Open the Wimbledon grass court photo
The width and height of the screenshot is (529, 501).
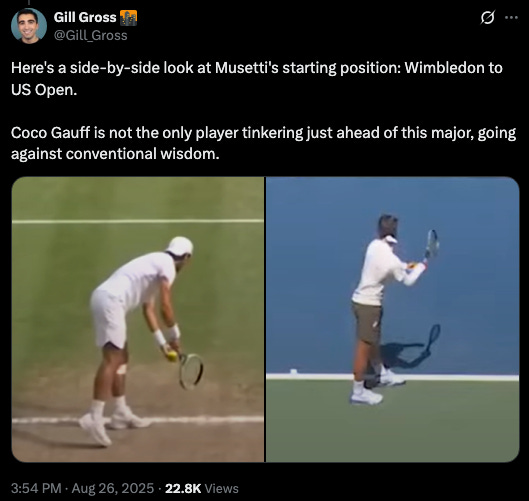138,319
